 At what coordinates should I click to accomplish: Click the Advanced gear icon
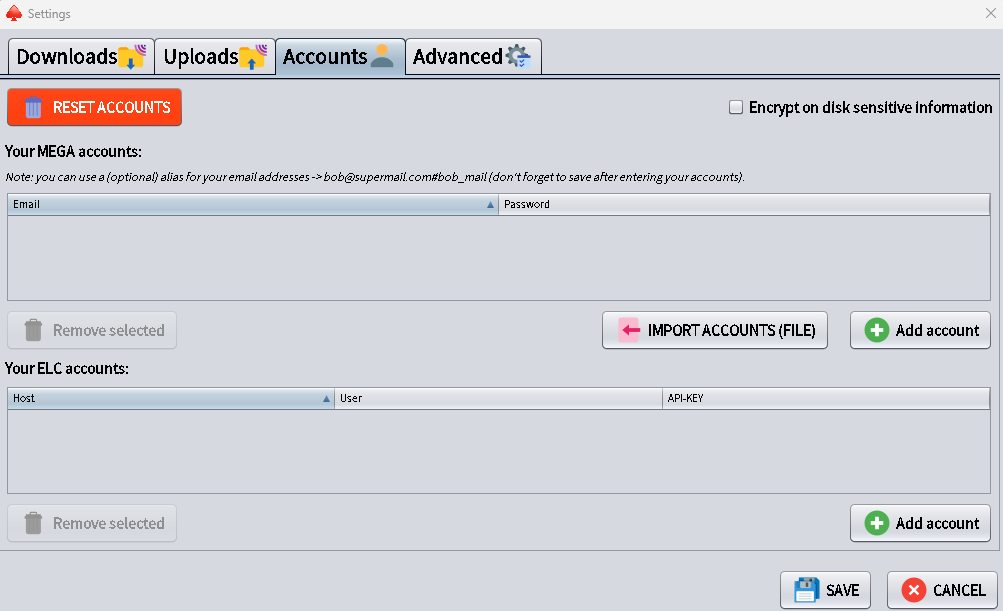coord(517,57)
